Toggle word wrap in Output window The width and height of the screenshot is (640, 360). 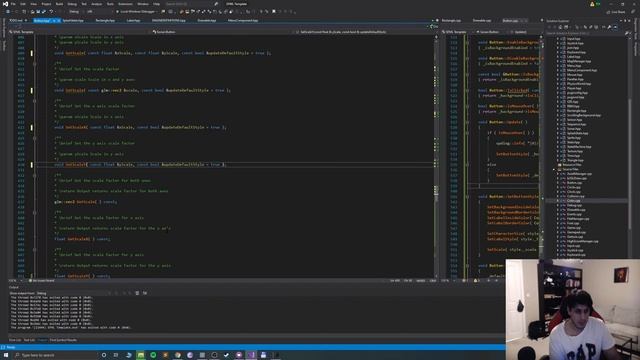(x=145, y=293)
